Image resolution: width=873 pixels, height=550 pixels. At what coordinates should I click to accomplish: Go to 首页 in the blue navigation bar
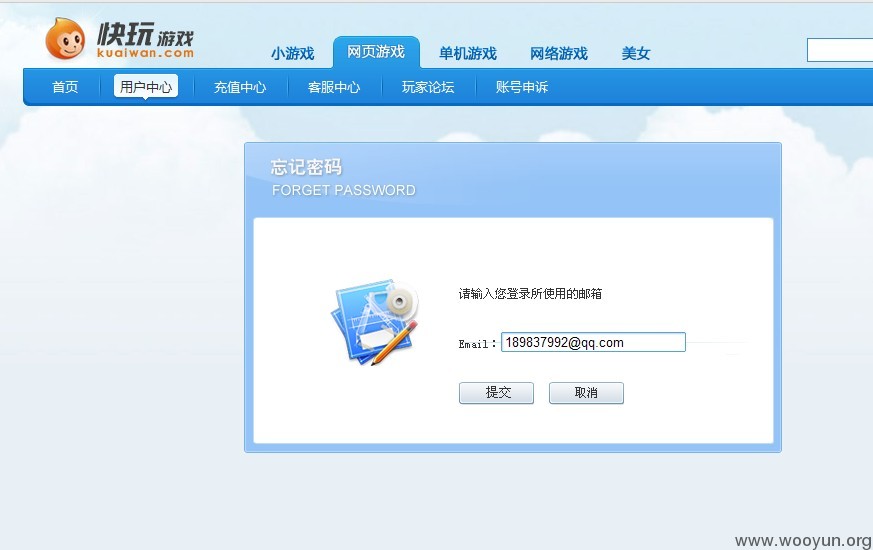pos(65,87)
